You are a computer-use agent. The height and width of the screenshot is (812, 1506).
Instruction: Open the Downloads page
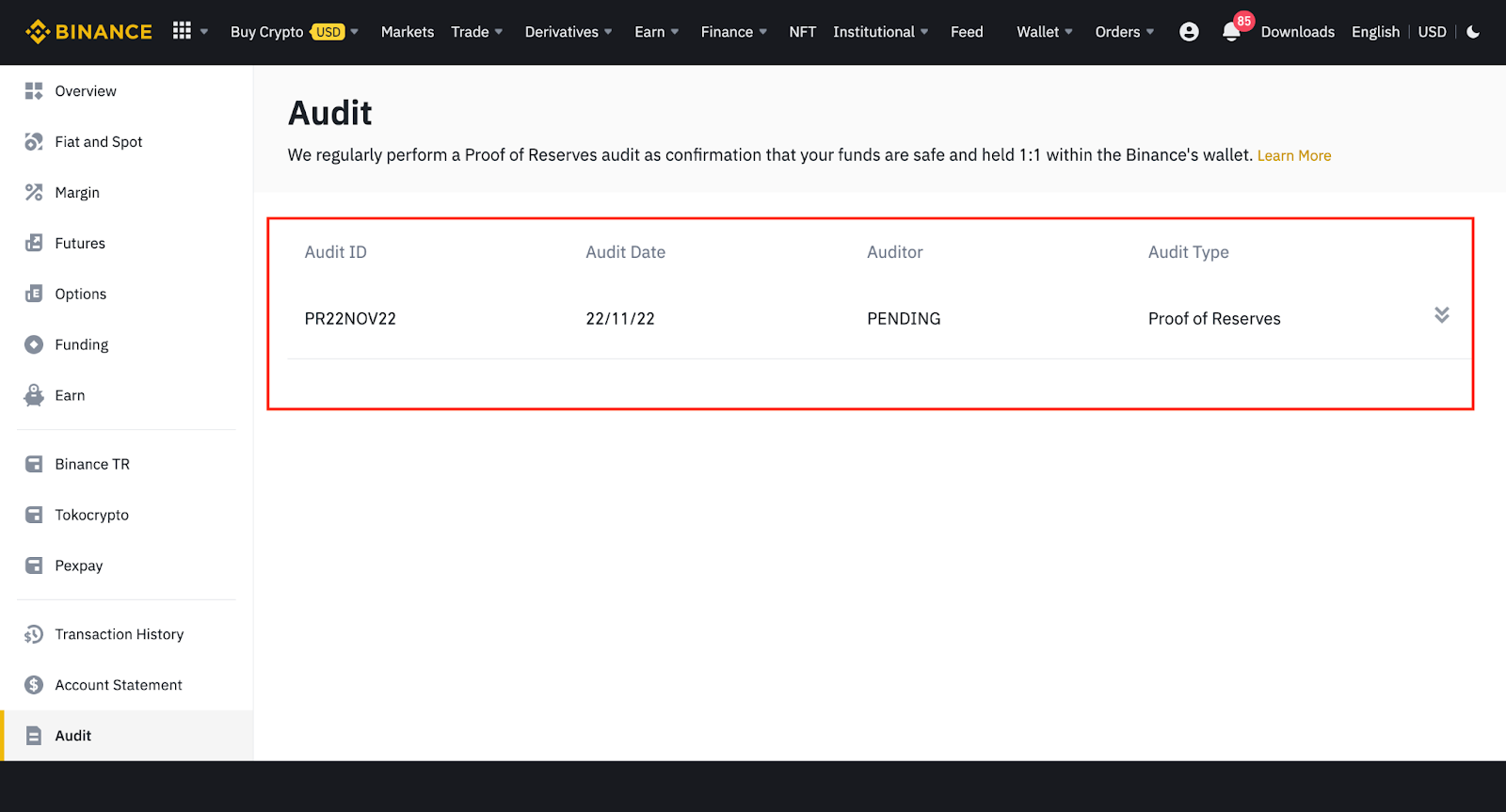pos(1298,32)
